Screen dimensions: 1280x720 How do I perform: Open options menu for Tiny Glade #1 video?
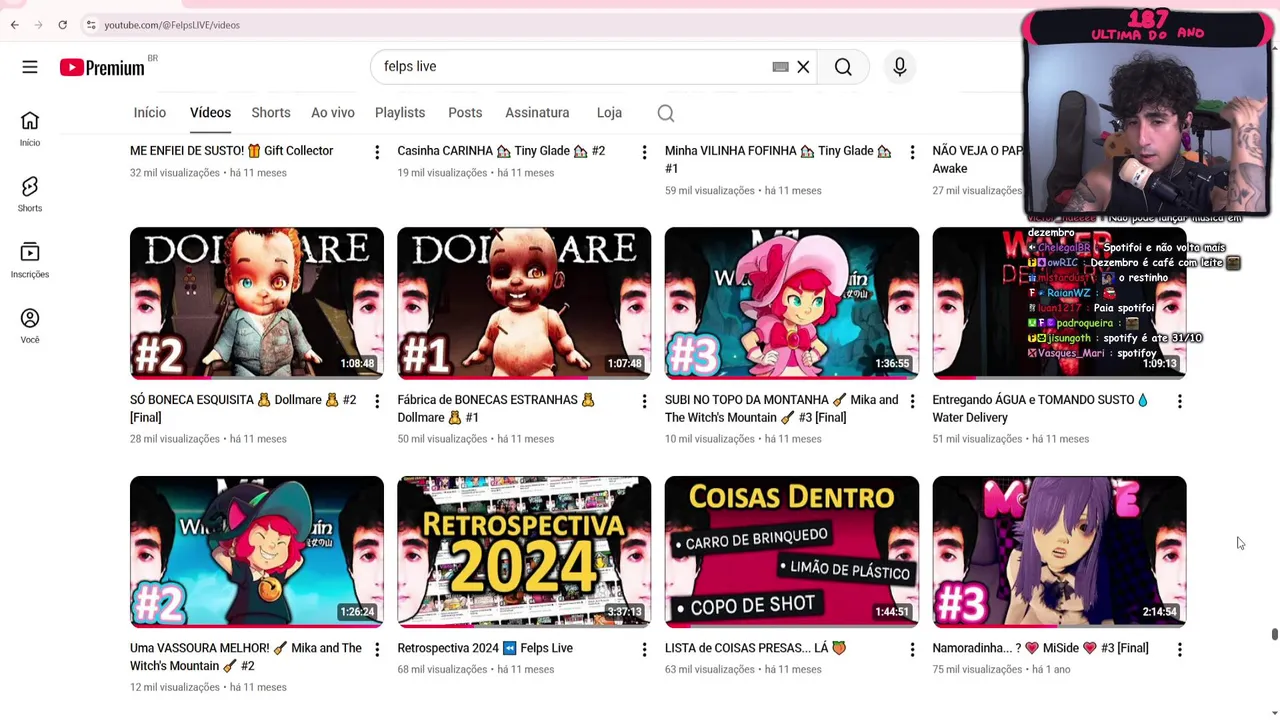(x=912, y=152)
